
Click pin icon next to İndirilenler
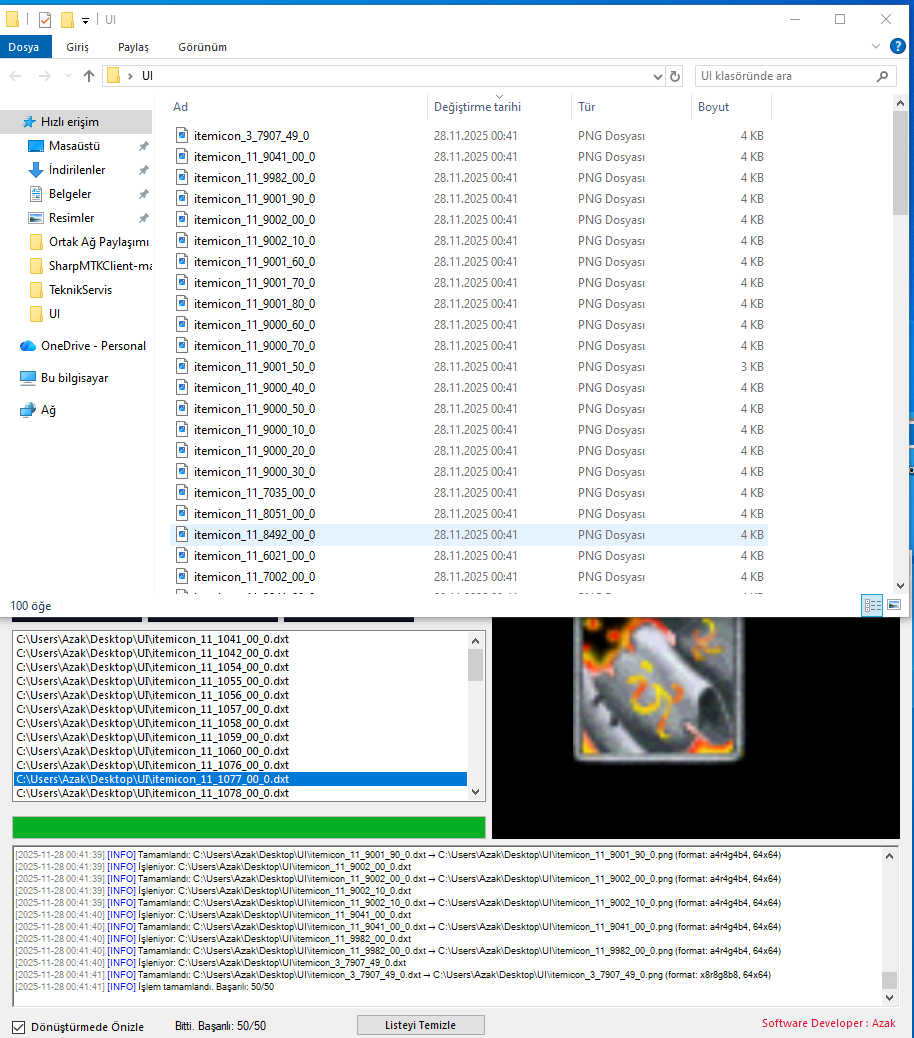point(144,170)
